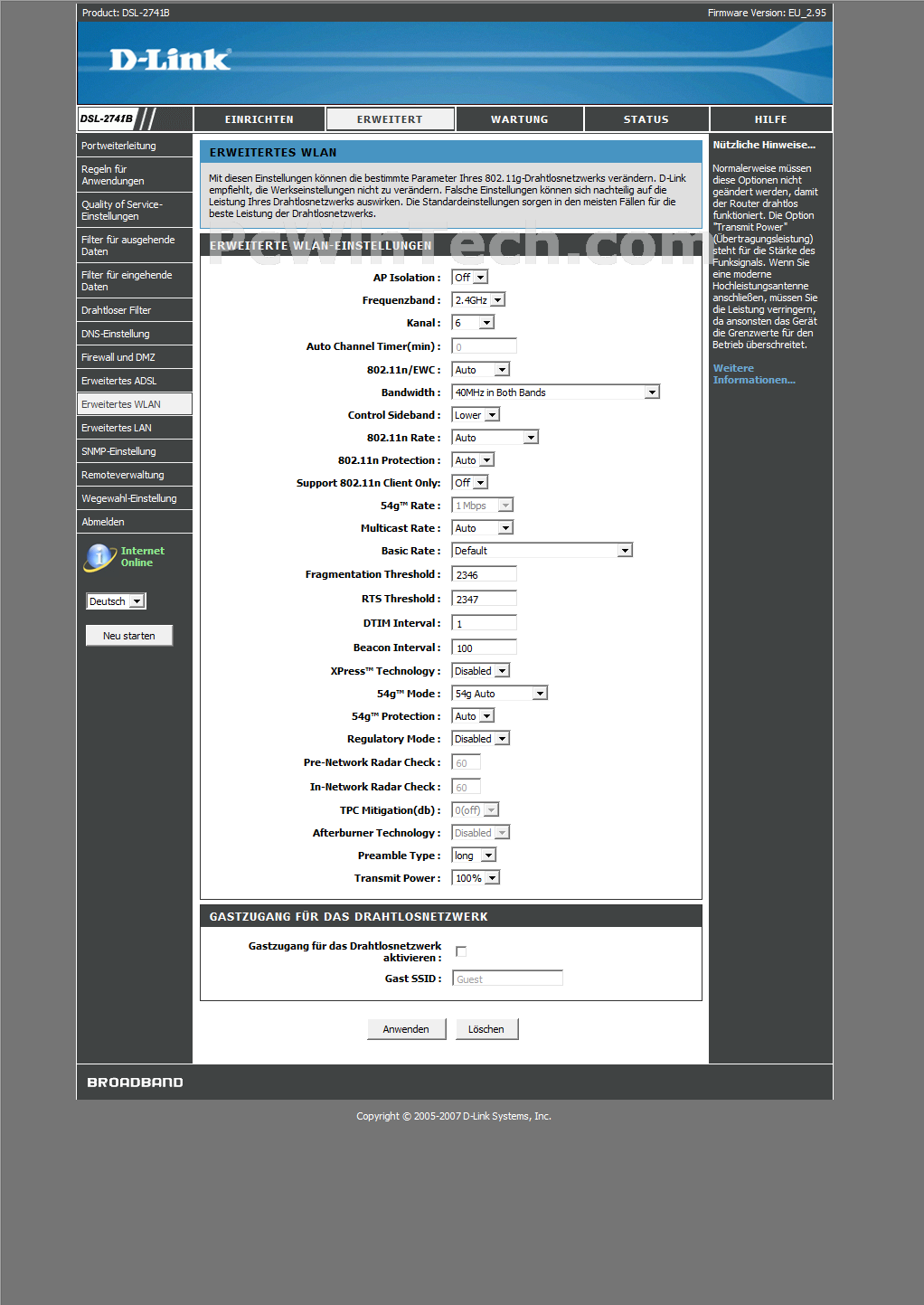Image resolution: width=924 pixels, height=1305 pixels.
Task: Open the 802.11n/EWC dropdown
Action: click(481, 370)
